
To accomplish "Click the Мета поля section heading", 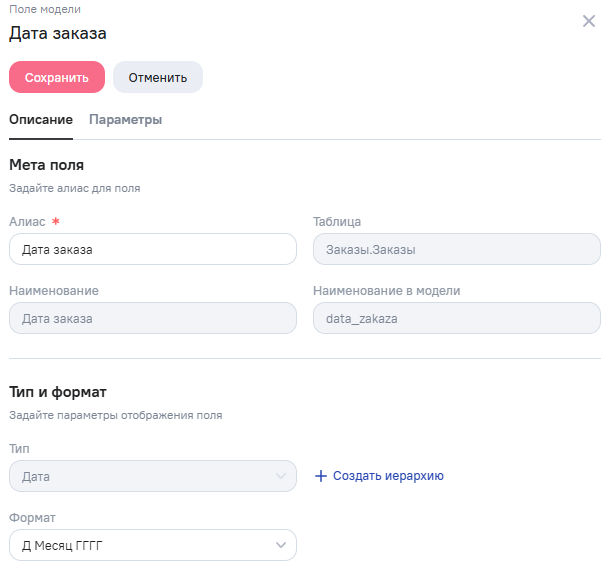I will [46, 165].
